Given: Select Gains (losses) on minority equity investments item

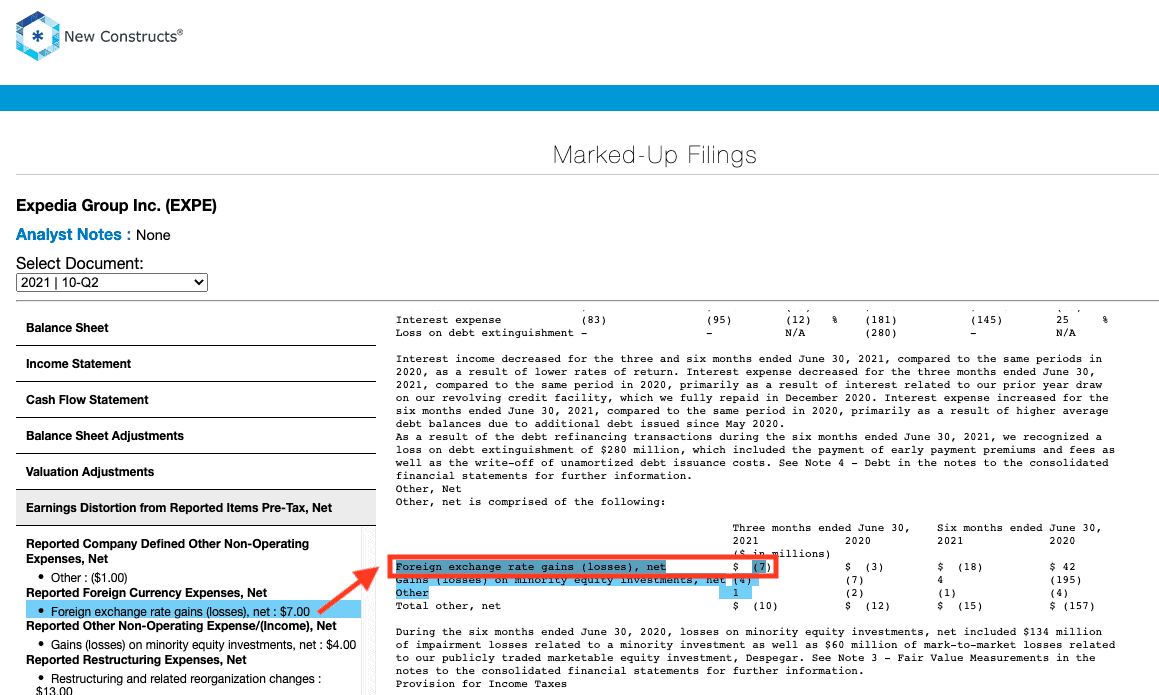Looking at the screenshot, I should click(203, 645).
